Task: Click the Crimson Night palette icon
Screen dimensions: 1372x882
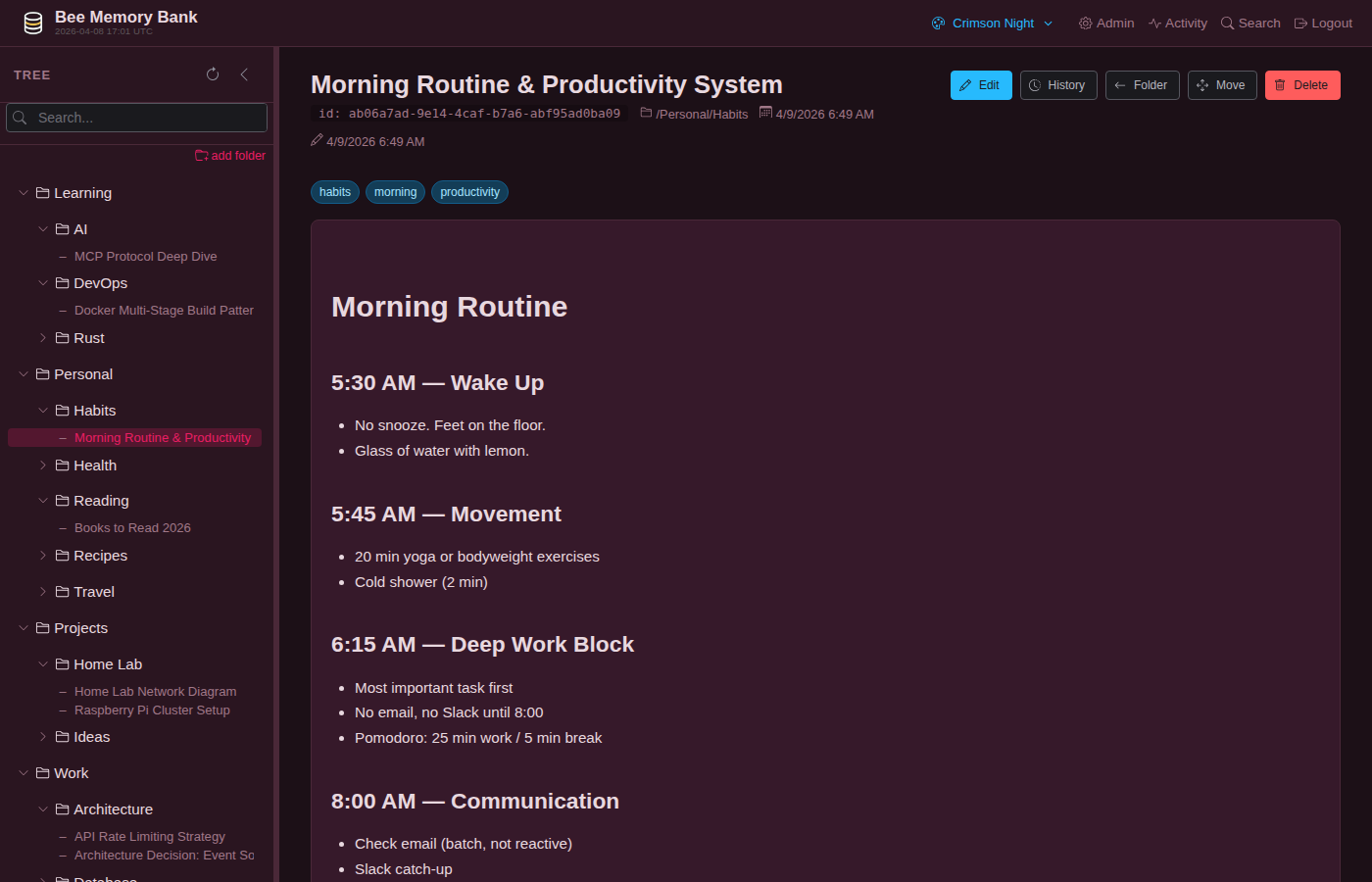Action: click(x=938, y=24)
